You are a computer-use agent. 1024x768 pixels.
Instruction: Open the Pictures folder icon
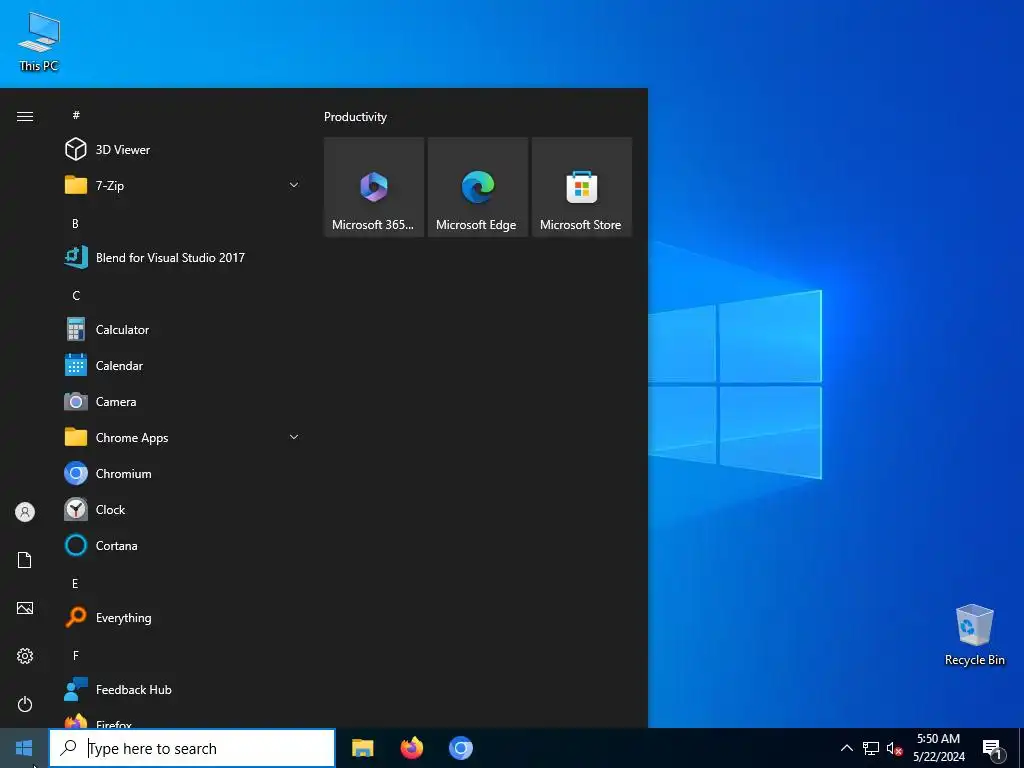click(25, 608)
